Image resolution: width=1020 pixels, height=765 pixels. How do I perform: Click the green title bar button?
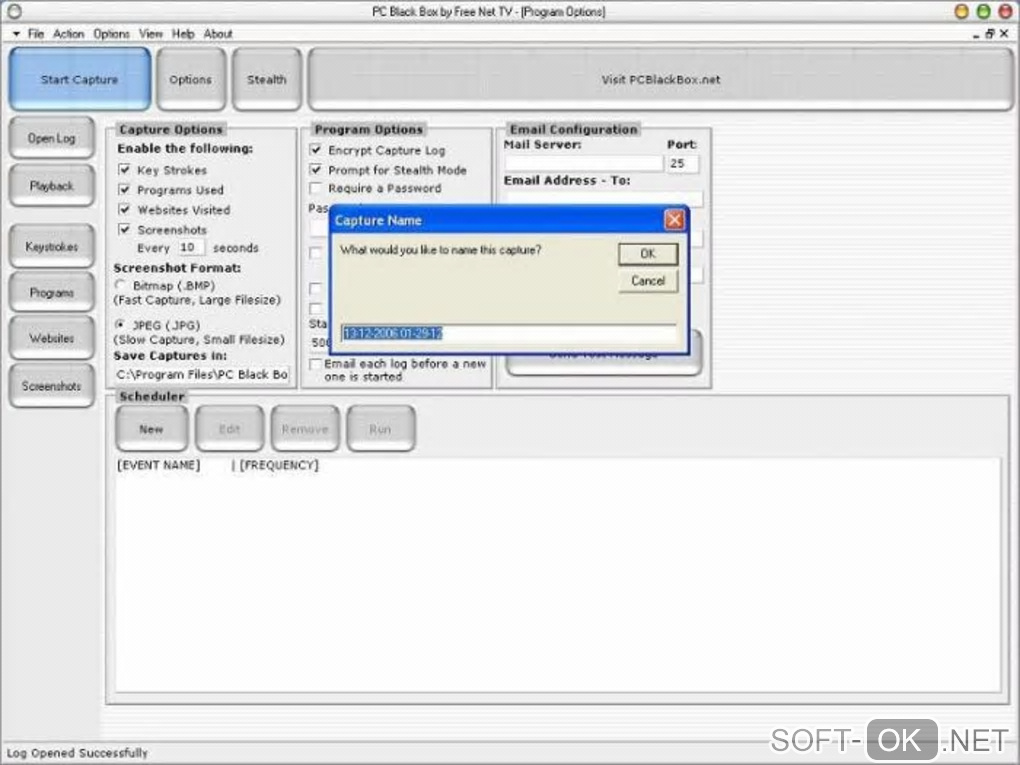[983, 11]
